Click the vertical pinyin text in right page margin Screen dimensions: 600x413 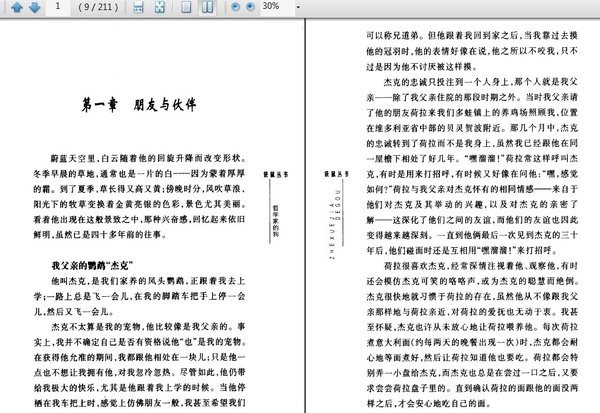point(333,224)
